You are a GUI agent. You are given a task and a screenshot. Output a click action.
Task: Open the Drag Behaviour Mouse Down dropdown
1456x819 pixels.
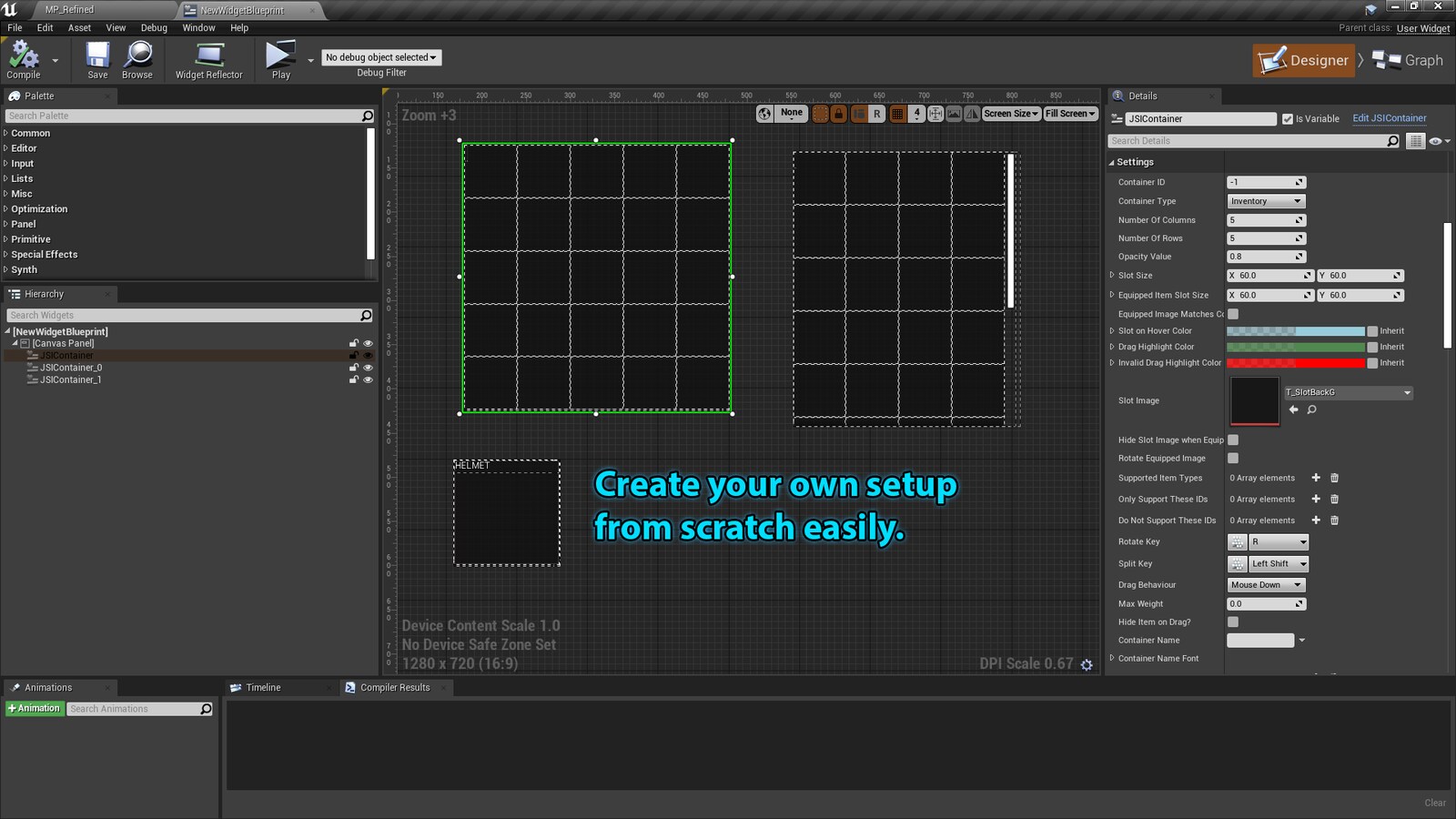1265,584
